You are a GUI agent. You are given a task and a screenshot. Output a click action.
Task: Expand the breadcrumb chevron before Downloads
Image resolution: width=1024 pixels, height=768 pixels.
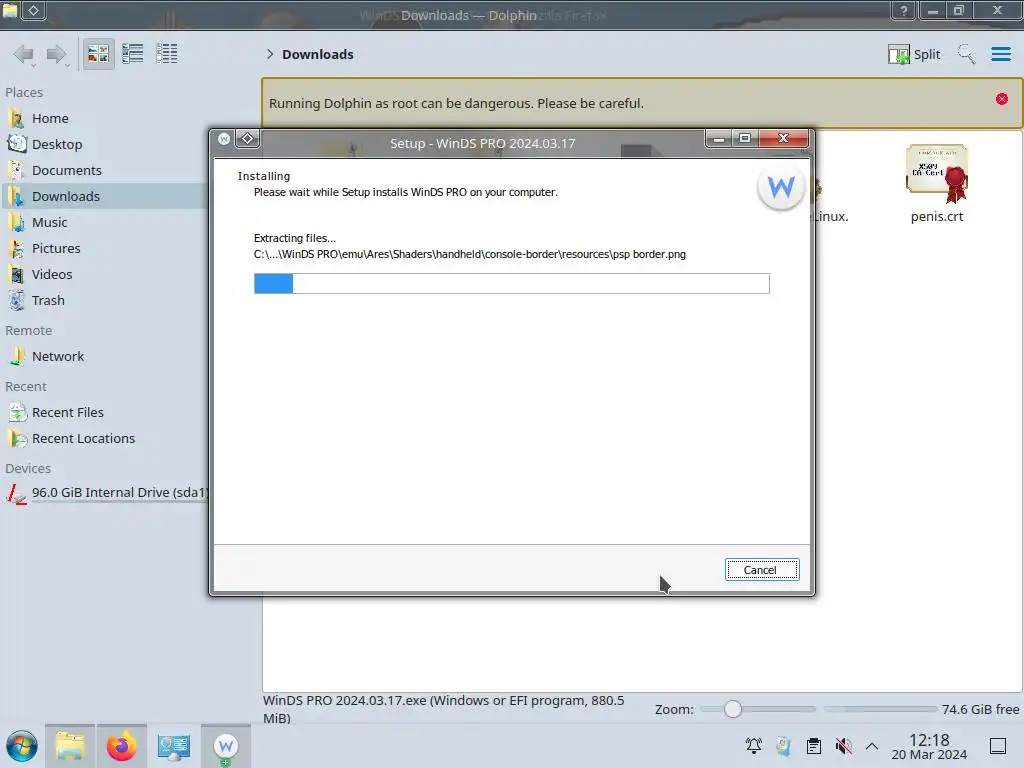270,54
